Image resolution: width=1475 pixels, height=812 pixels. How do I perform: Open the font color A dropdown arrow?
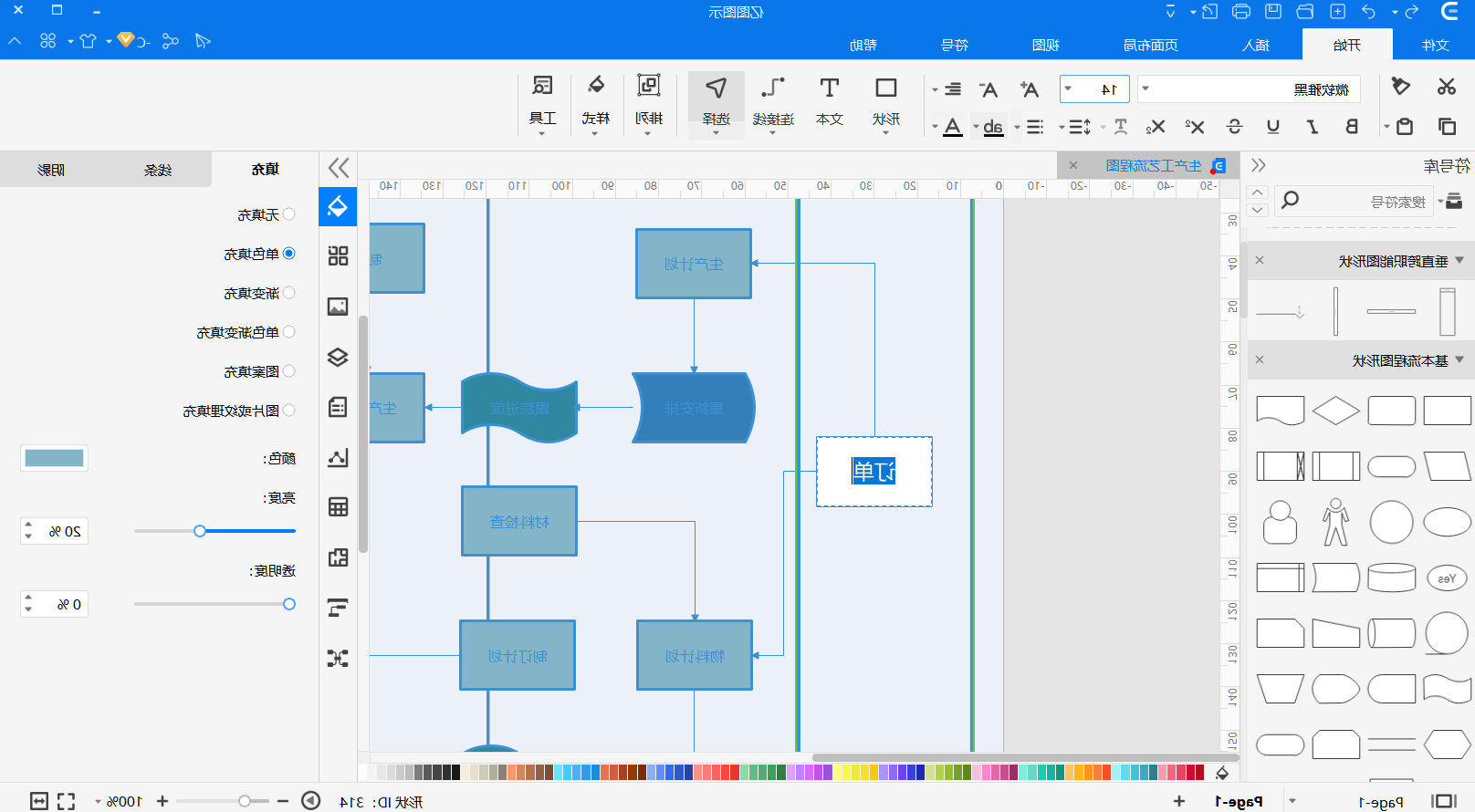(935, 127)
